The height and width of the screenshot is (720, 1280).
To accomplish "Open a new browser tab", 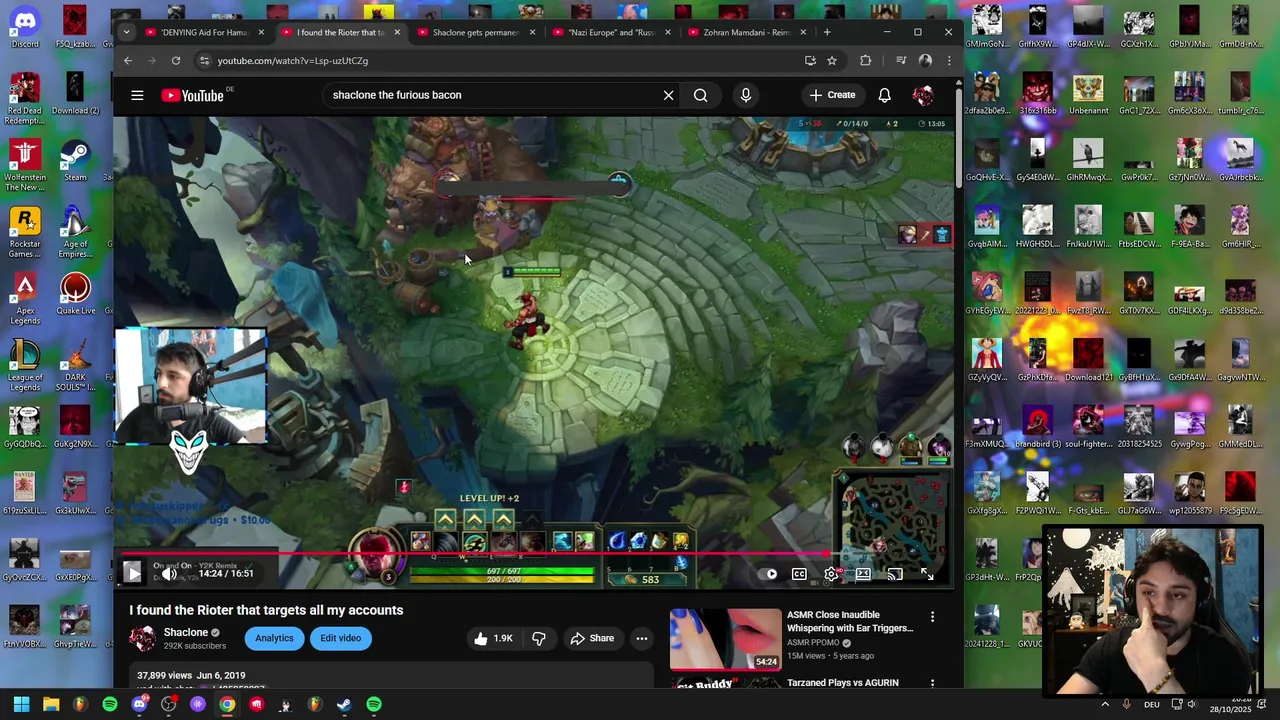I will (826, 32).
